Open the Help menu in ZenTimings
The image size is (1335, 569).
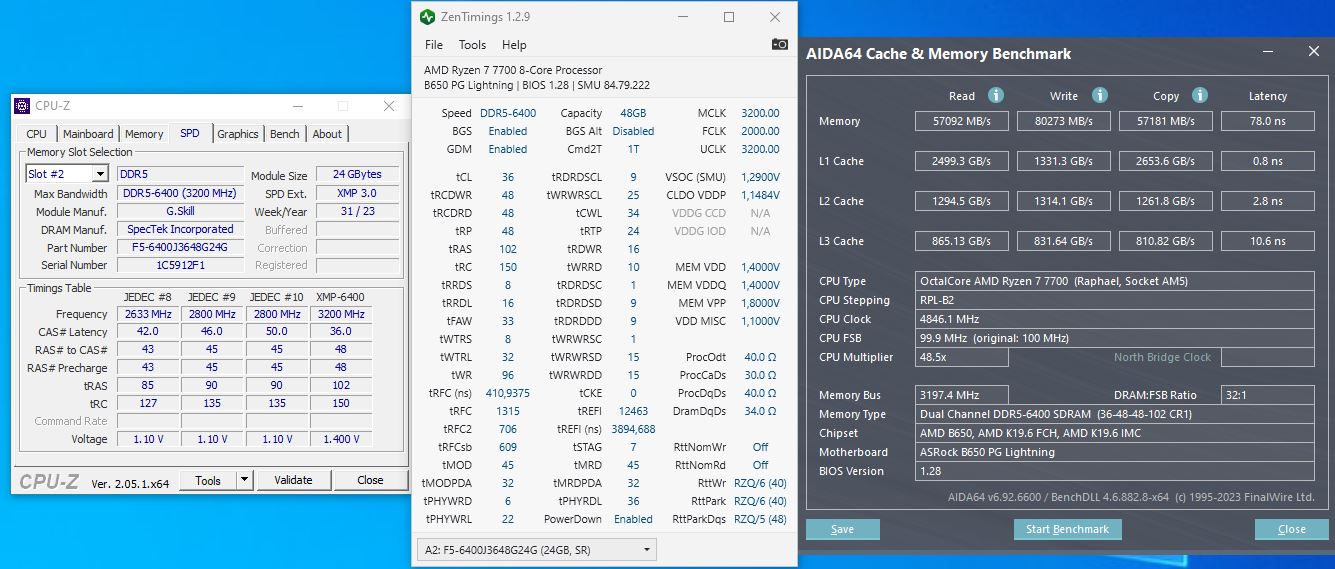pos(514,45)
